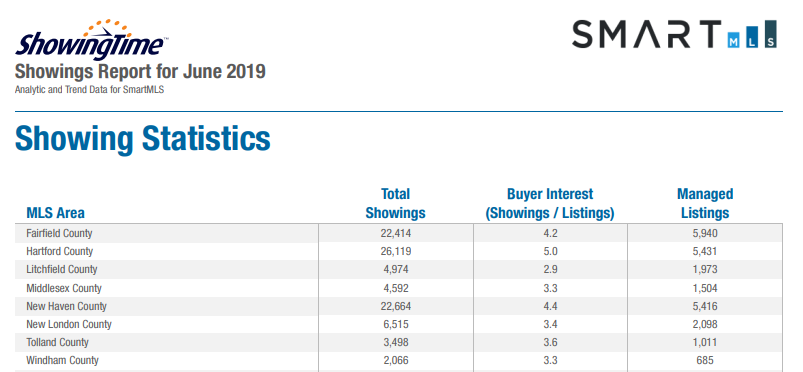Click Fairfield County managed listings value 5,940
This screenshot has height=372, width=803.
click(705, 234)
